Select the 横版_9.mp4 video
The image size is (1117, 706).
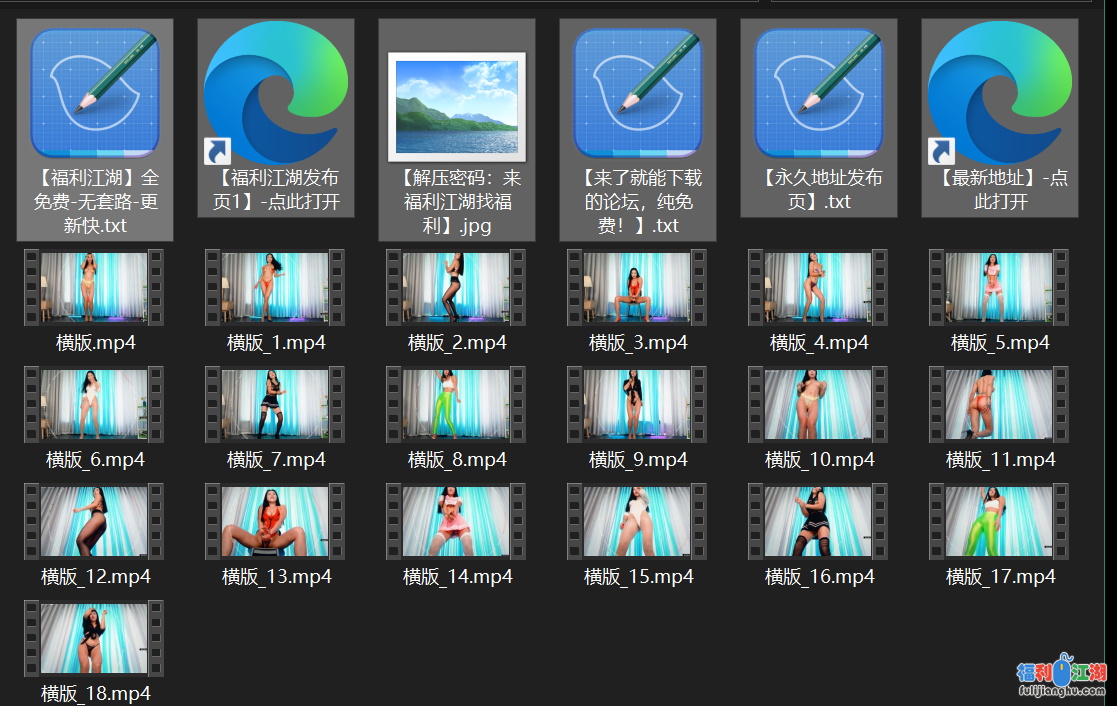638,404
